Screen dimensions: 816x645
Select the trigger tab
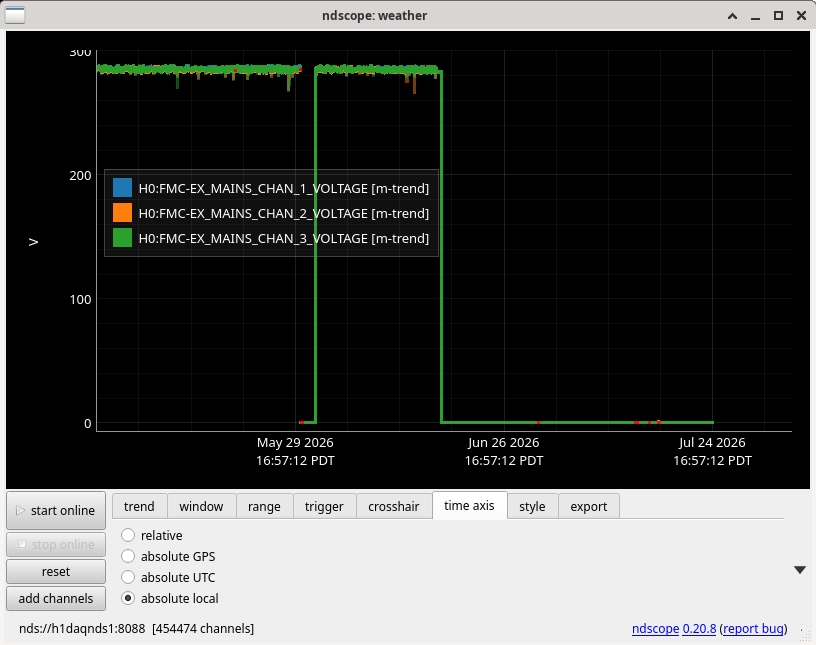(x=324, y=507)
